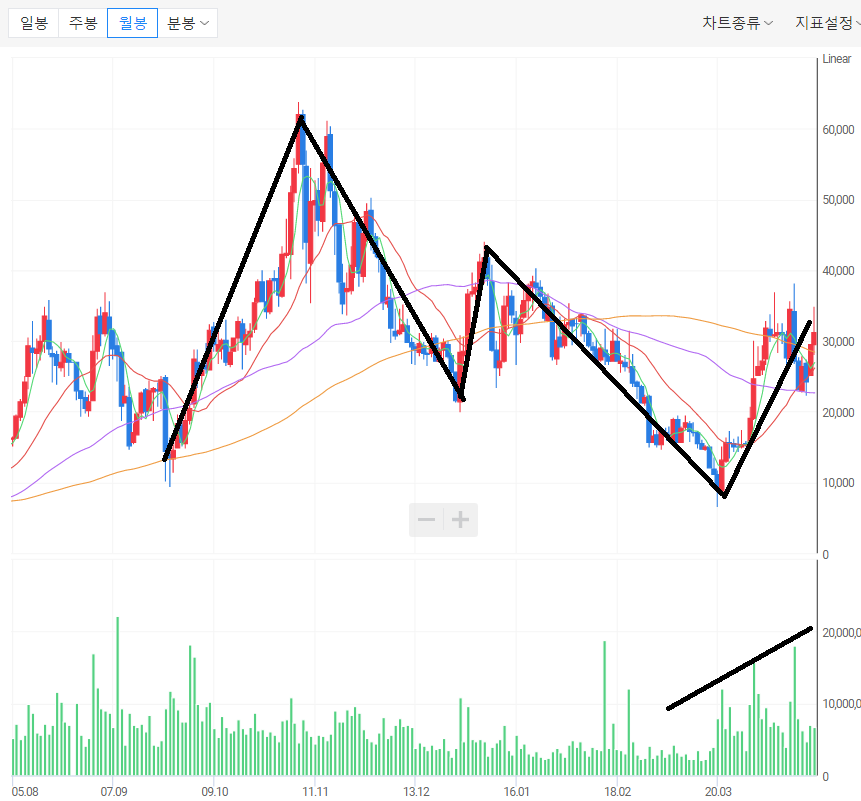The width and height of the screenshot is (861, 801).
Task: Select the 월봉 monthly chart tab
Action: (x=132, y=23)
